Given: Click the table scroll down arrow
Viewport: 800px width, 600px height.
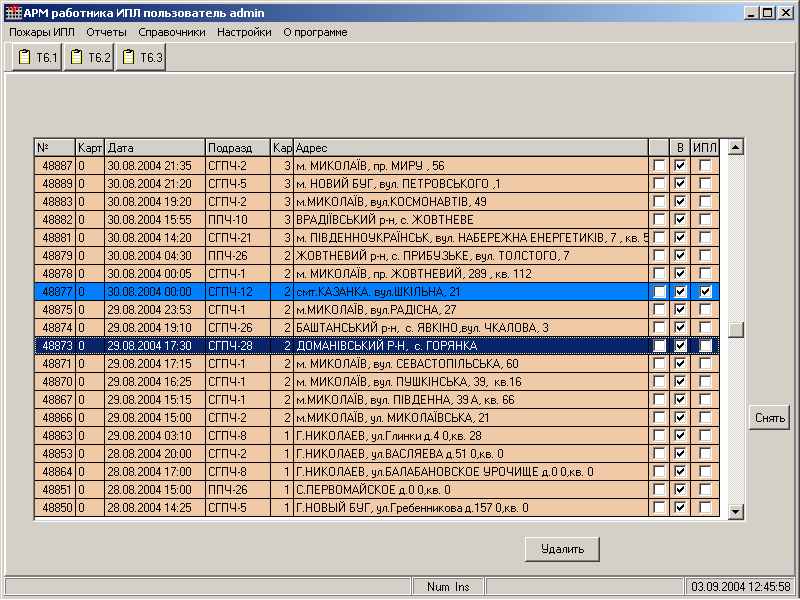Looking at the screenshot, I should coord(735,511).
